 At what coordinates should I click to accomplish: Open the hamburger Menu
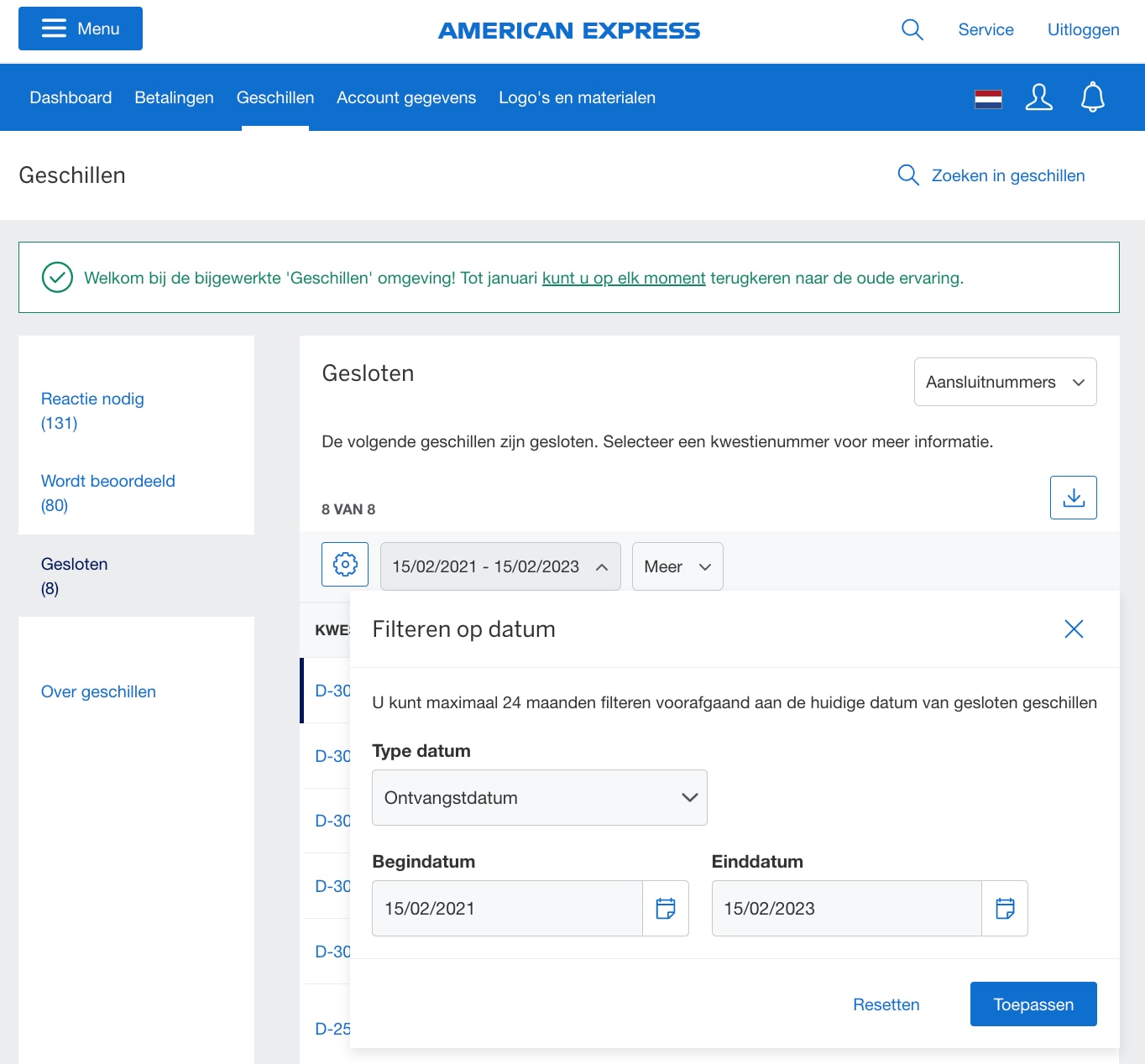(80, 28)
